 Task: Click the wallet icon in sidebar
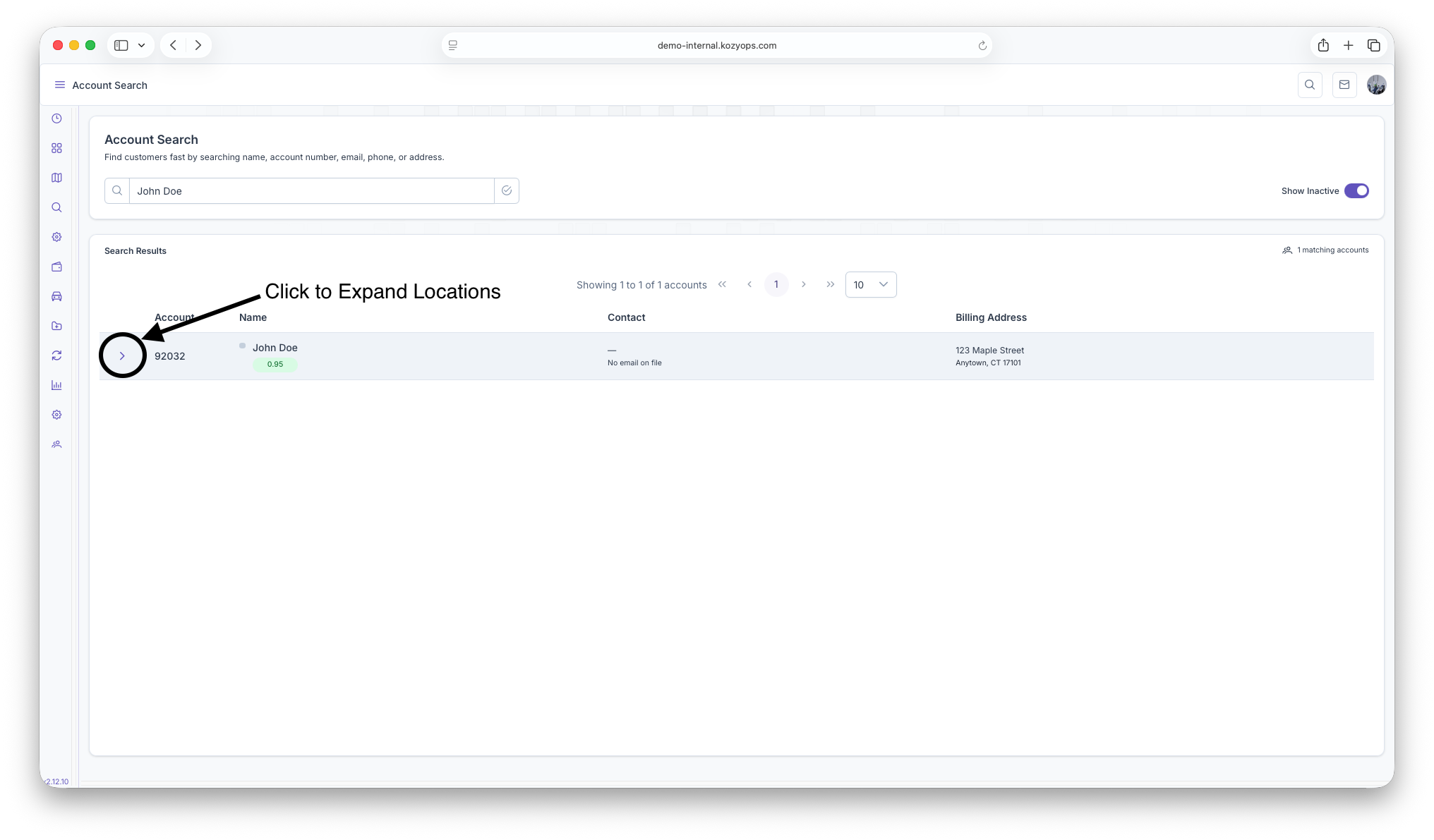[56, 267]
